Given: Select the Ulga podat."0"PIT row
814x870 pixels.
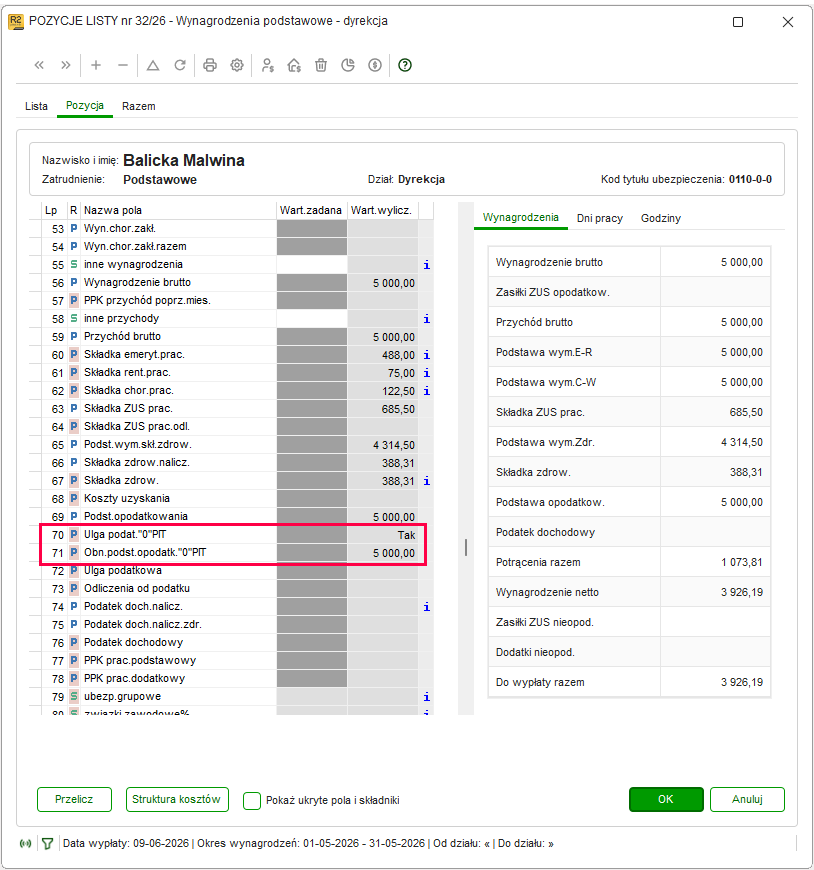Looking at the screenshot, I should pos(231,535).
